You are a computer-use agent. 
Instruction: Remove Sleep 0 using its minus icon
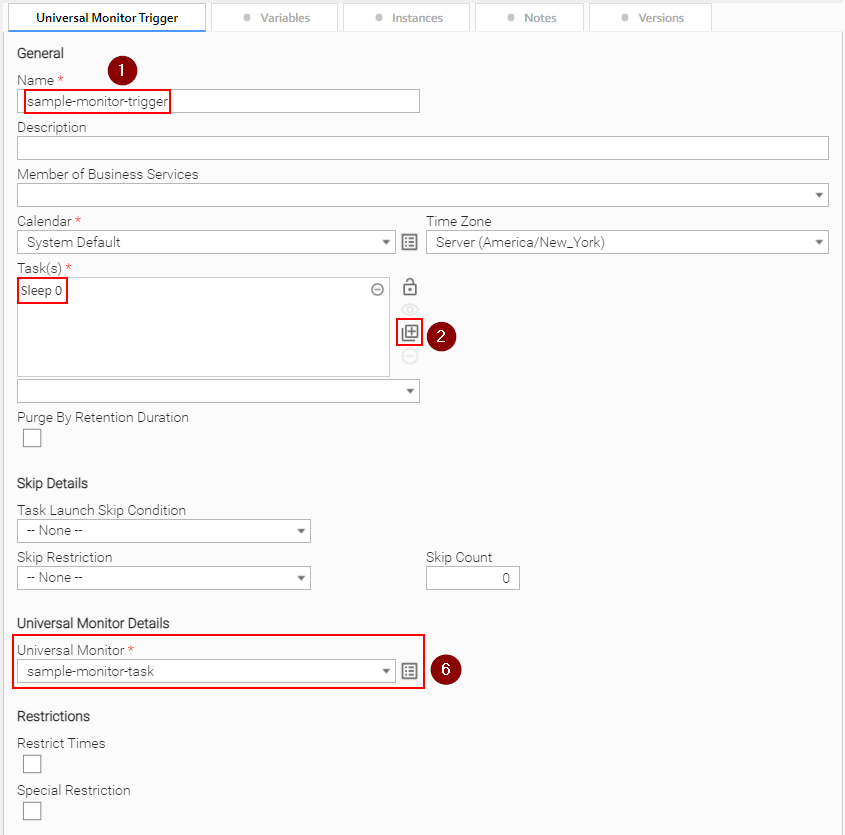(x=377, y=289)
